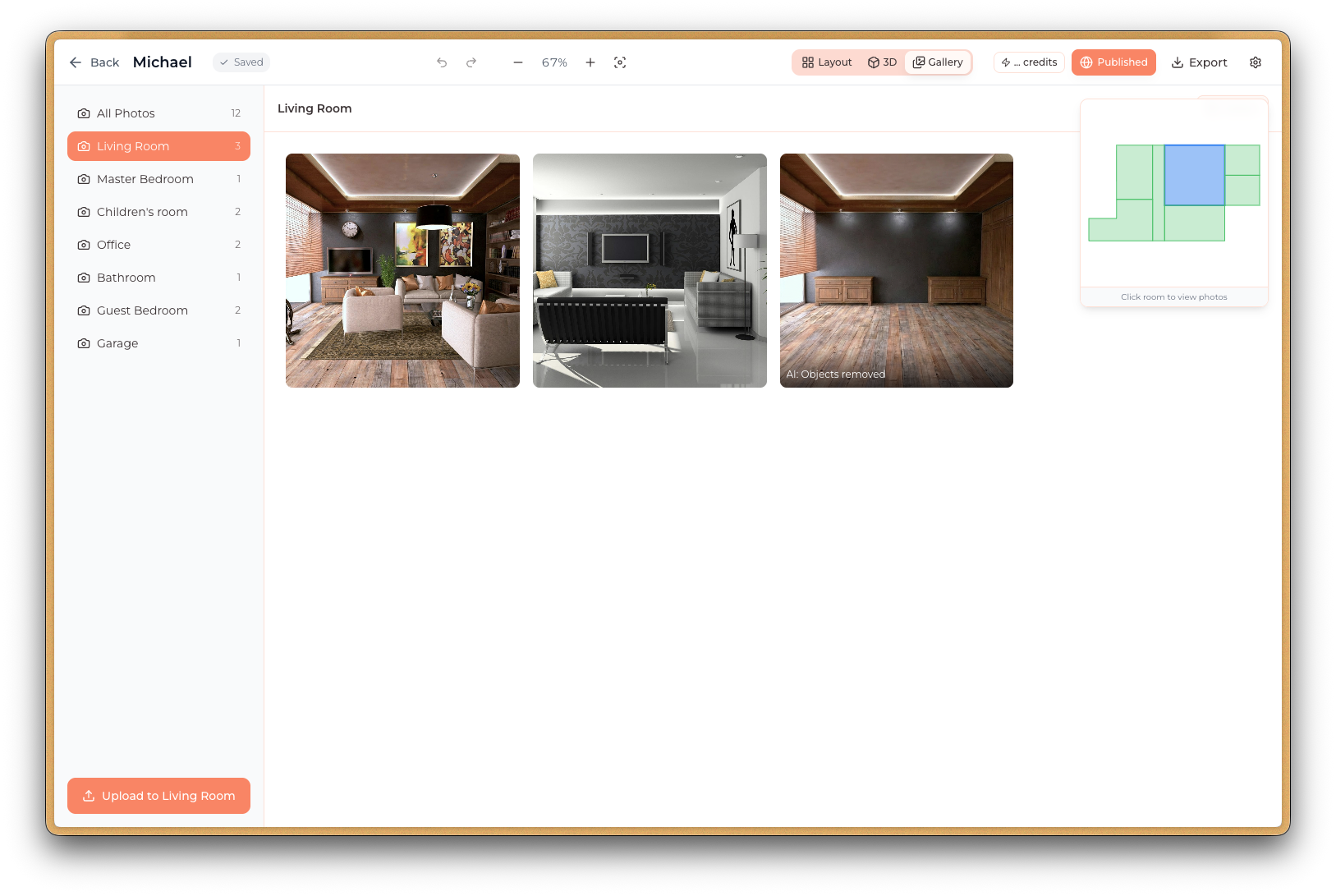
Task: Enable the Gallery view
Action: coord(938,62)
